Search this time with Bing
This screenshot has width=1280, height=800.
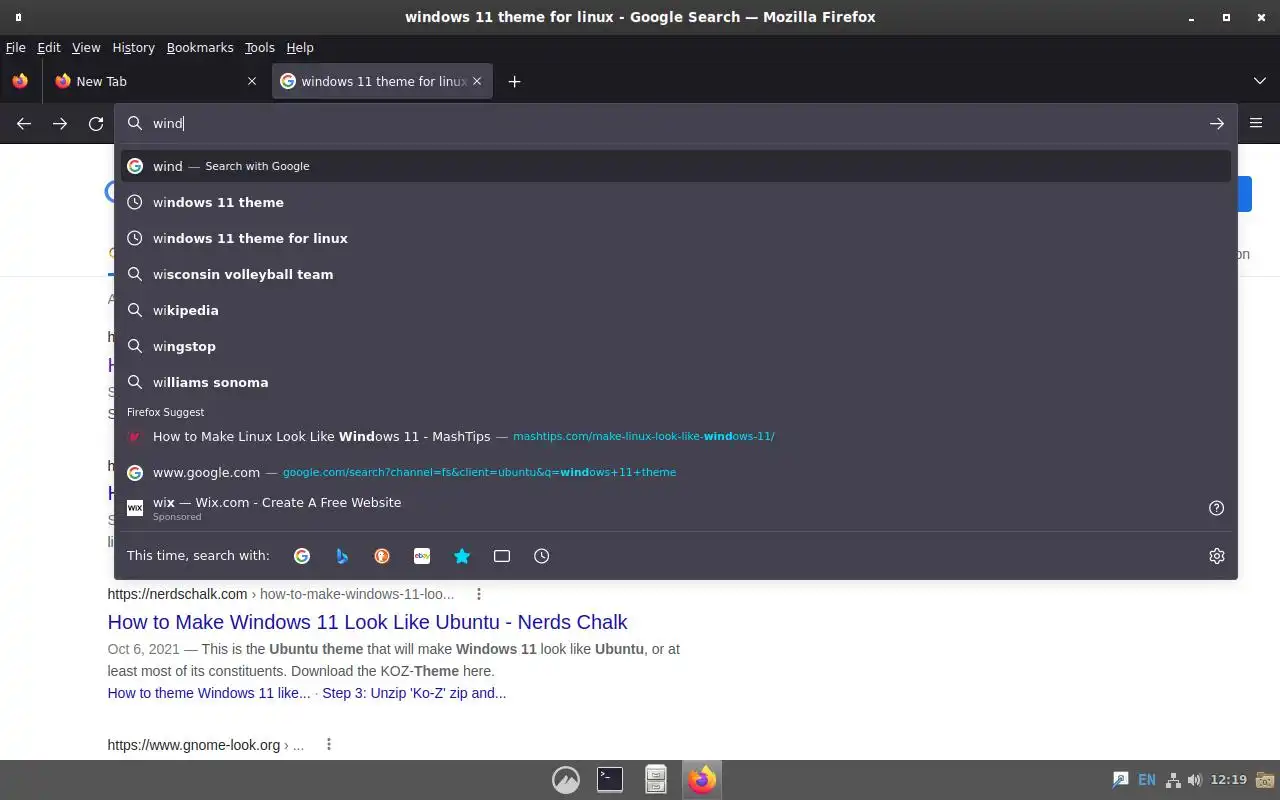pyautogui.click(x=342, y=556)
